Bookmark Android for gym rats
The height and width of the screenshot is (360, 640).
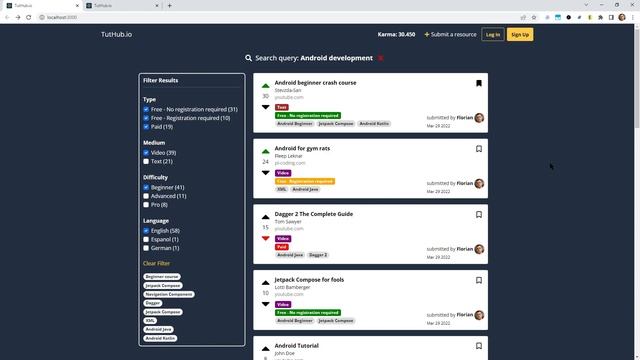(x=479, y=149)
